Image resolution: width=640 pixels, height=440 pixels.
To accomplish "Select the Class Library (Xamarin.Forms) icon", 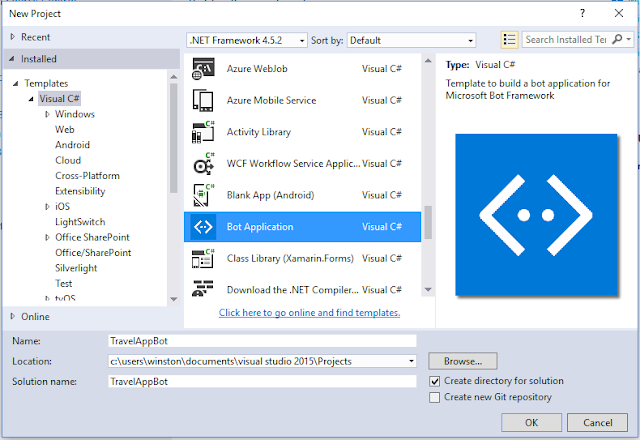I will click(203, 258).
